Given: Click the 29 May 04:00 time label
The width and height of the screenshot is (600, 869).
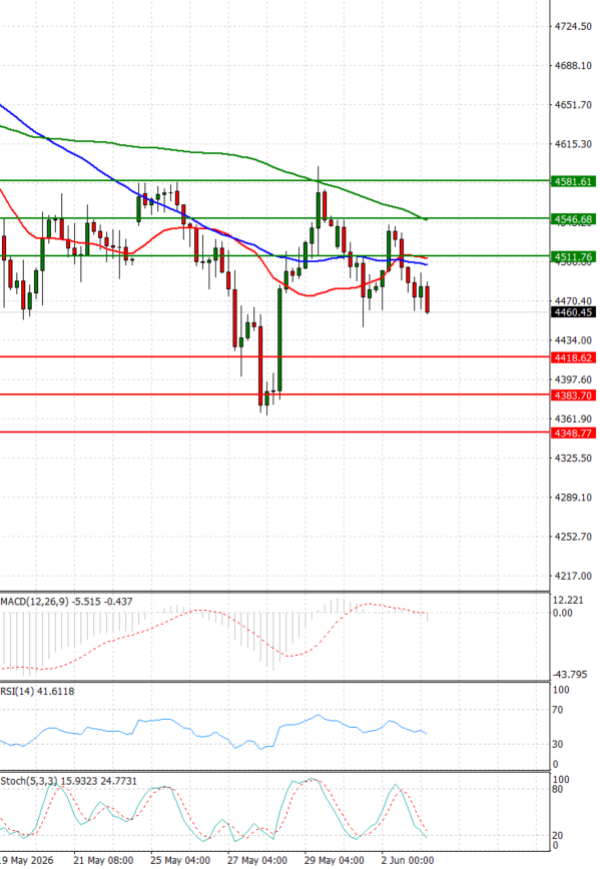Looking at the screenshot, I should [x=334, y=860].
